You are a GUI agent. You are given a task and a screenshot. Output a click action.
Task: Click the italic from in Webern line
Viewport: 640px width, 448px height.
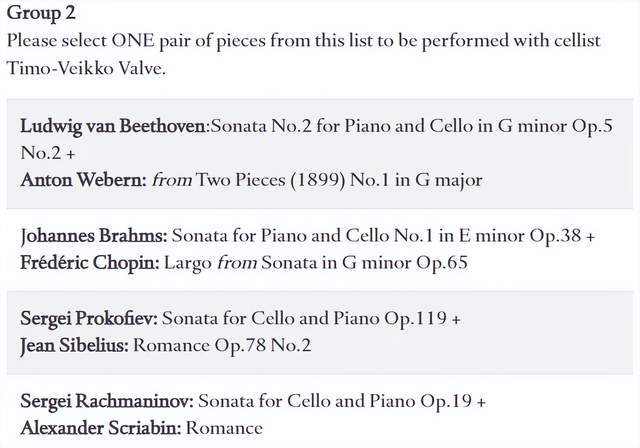click(x=171, y=180)
